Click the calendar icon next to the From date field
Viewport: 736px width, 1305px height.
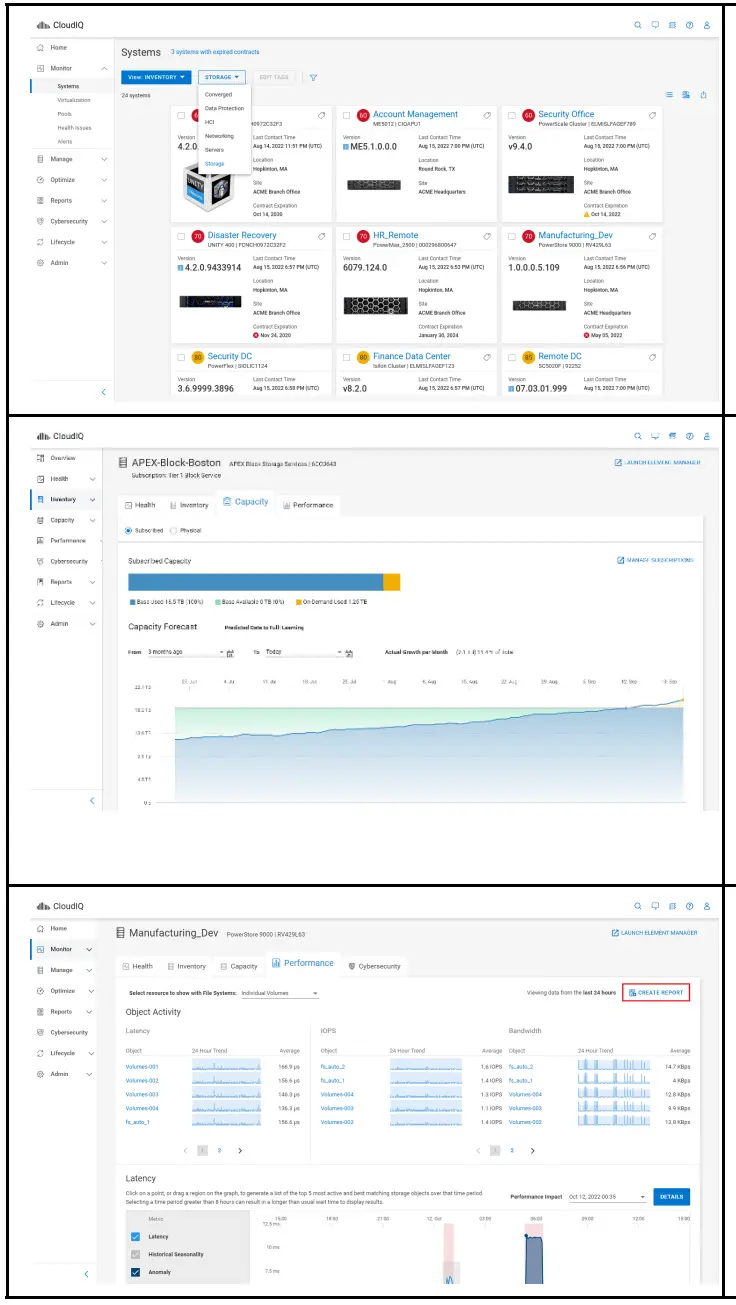pos(230,653)
